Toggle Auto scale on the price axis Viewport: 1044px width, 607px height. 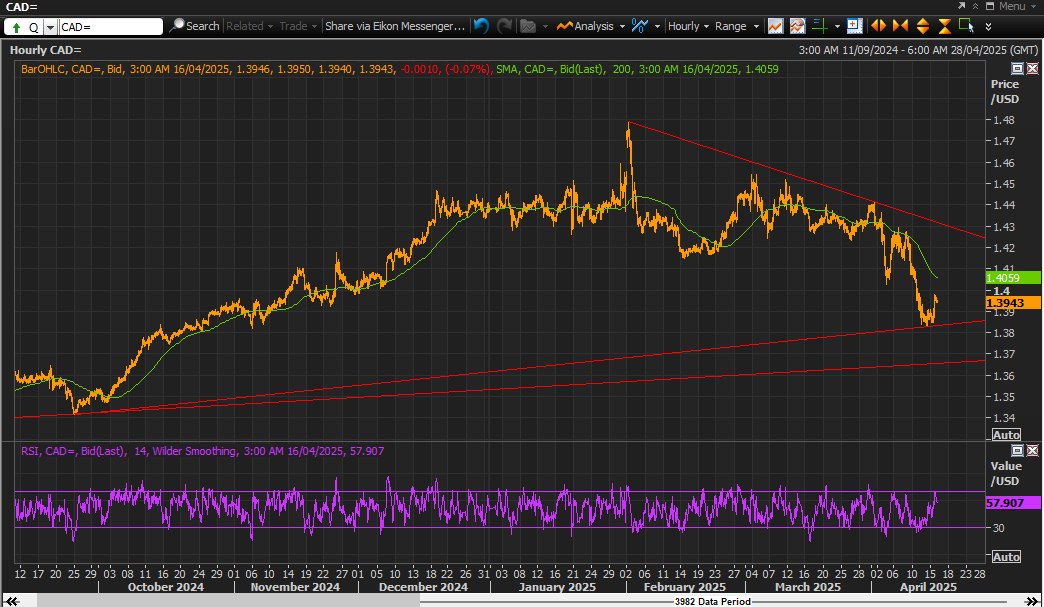[1005, 435]
